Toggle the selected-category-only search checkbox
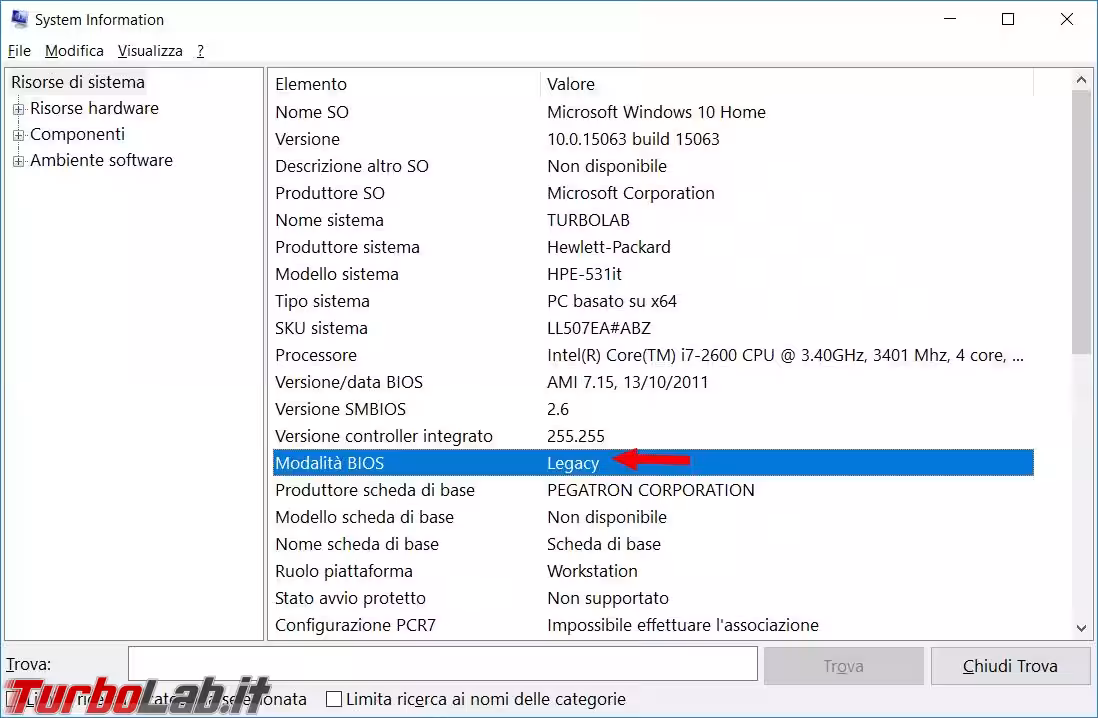 pos(14,700)
